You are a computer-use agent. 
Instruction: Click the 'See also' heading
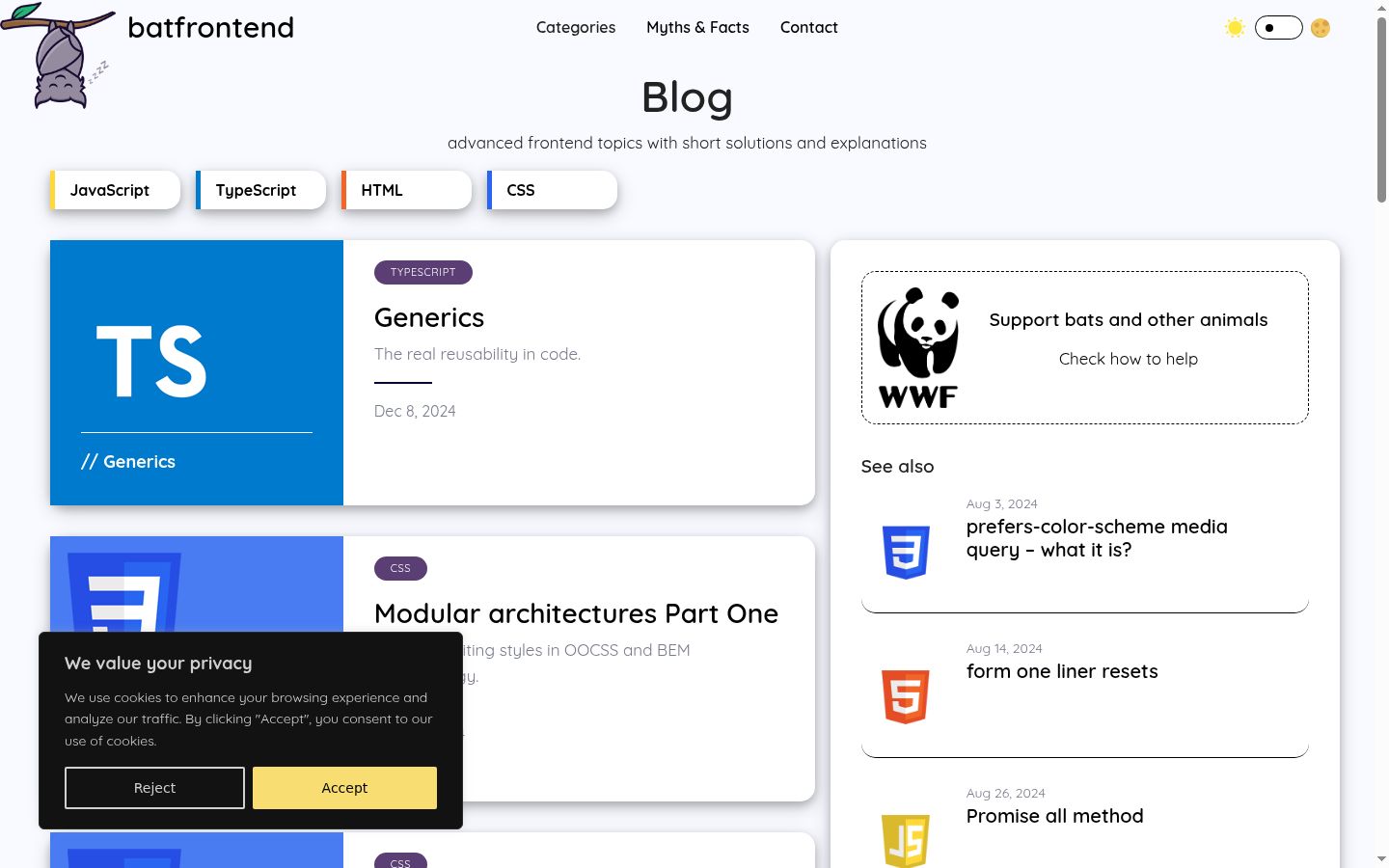click(898, 467)
